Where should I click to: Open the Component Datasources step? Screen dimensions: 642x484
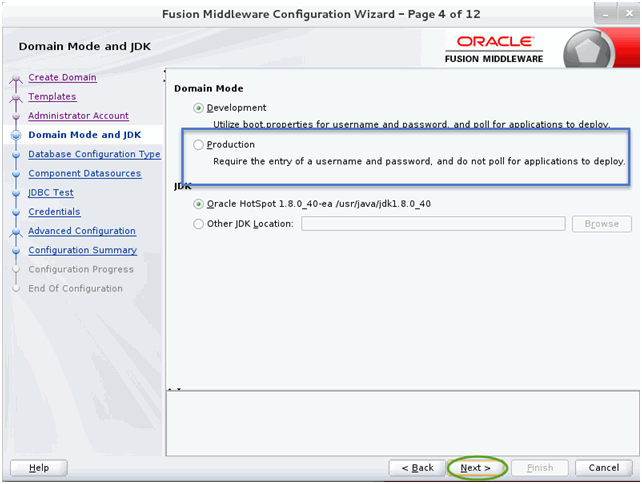tap(85, 174)
